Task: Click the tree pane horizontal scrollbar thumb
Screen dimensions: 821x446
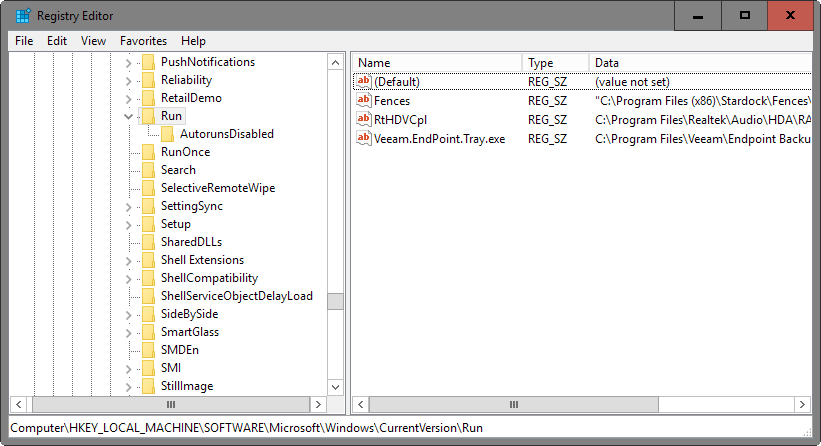Action: [171, 404]
